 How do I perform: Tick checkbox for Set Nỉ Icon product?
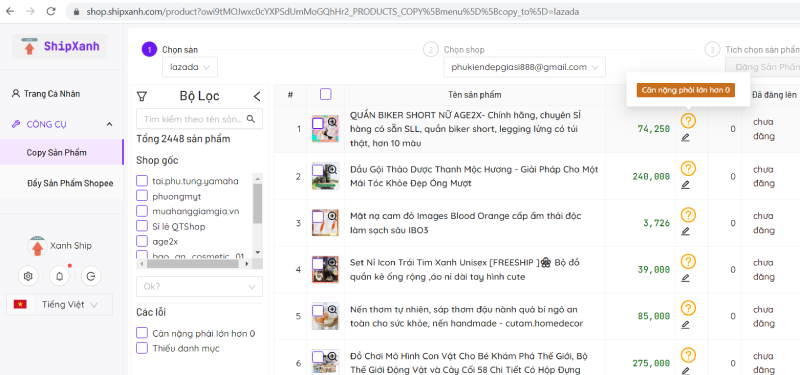click(318, 264)
